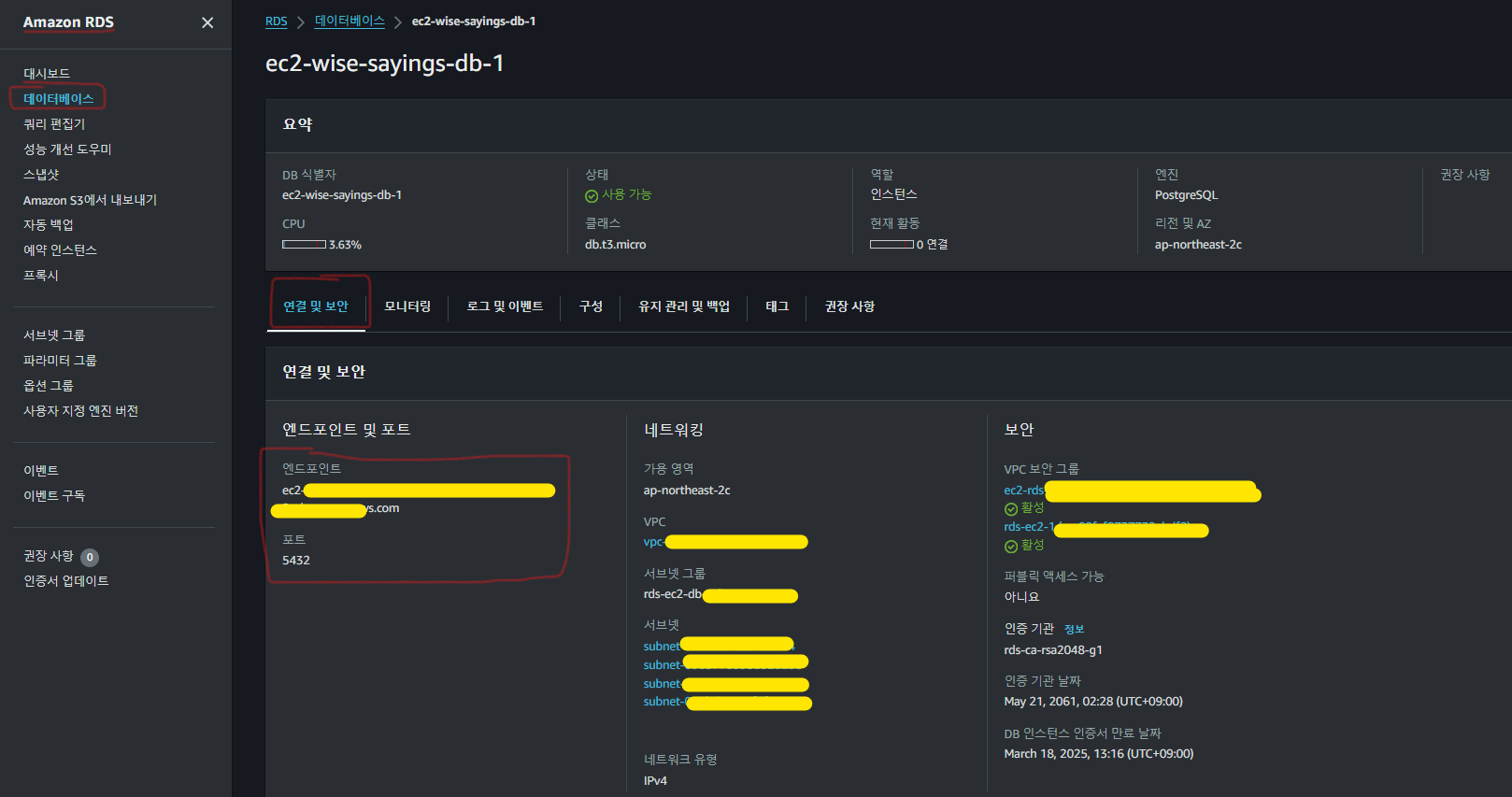Open the first subnet link
The height and width of the screenshot is (797, 1512).
719,646
